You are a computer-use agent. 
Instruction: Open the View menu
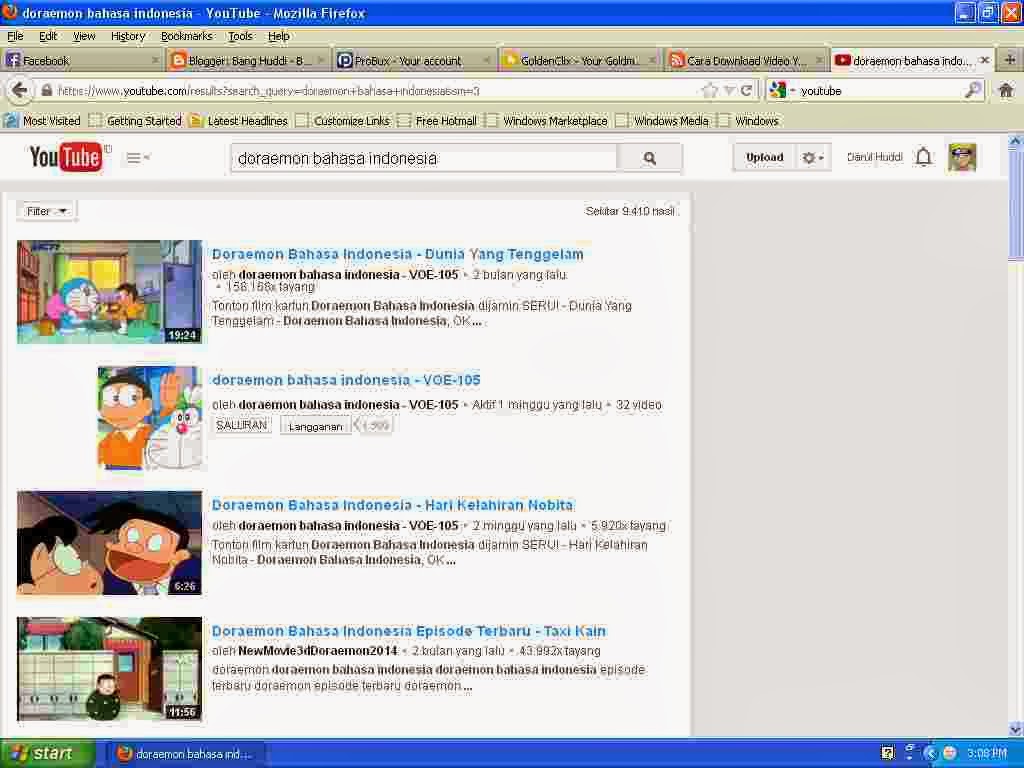click(84, 36)
